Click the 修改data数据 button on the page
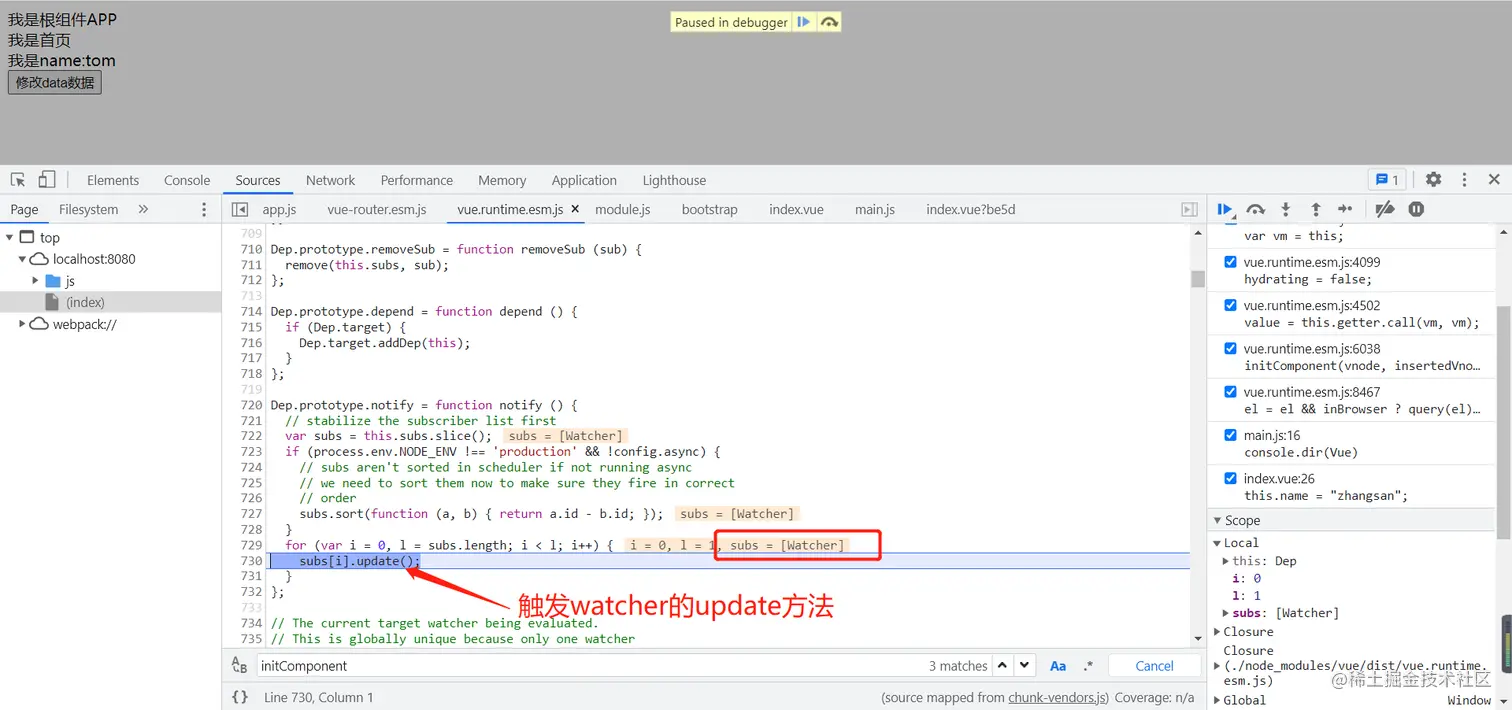Viewport: 1512px width, 710px height. pyautogui.click(x=55, y=82)
